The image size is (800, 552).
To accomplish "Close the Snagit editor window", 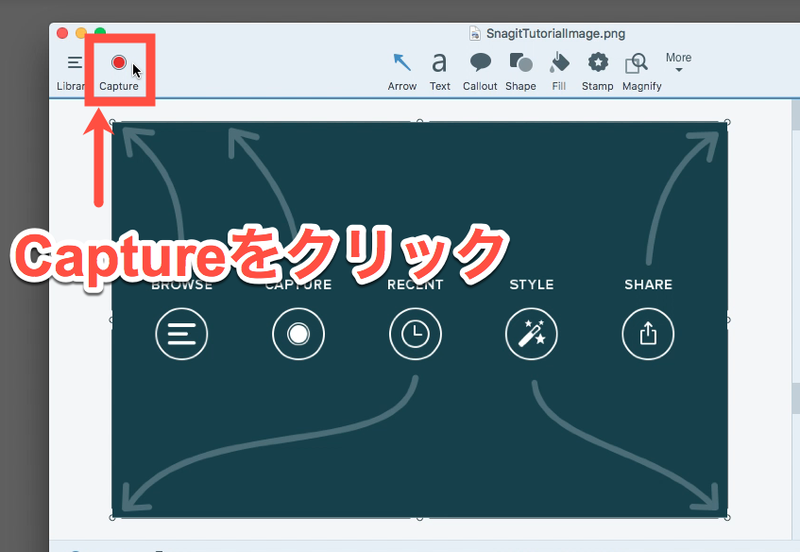I will click(62, 34).
